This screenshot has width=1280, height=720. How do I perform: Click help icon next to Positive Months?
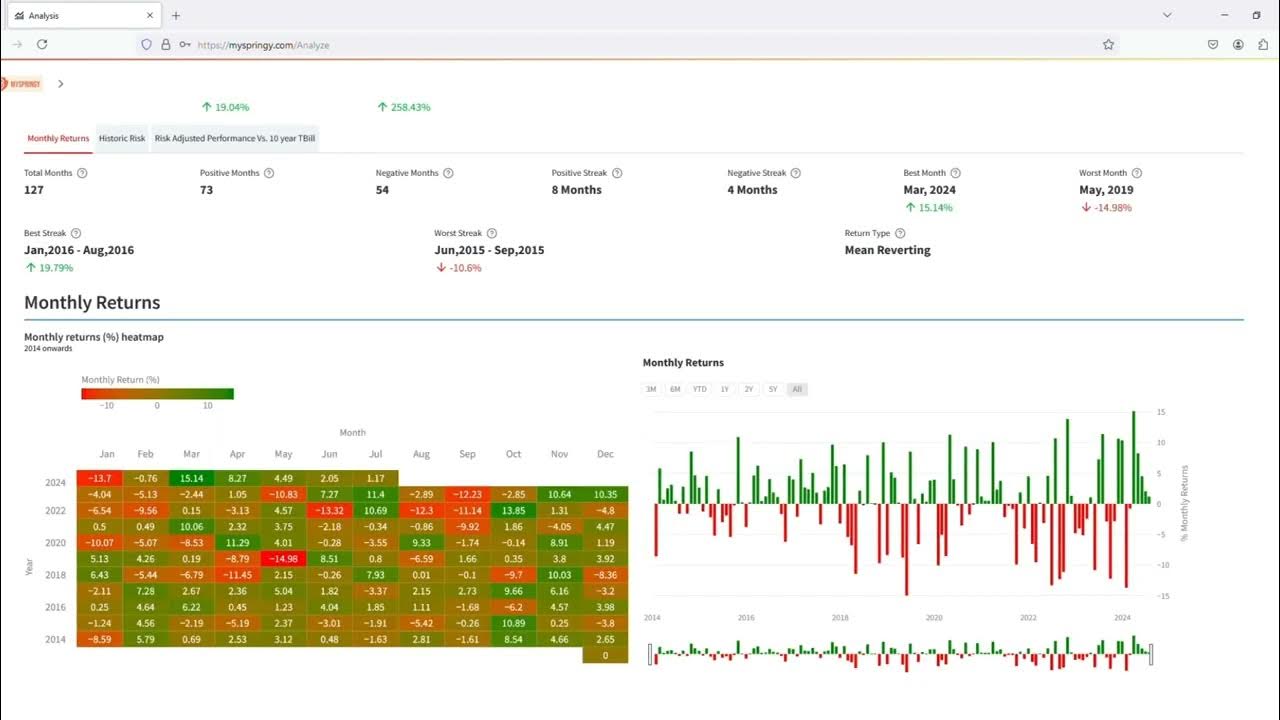pos(269,173)
